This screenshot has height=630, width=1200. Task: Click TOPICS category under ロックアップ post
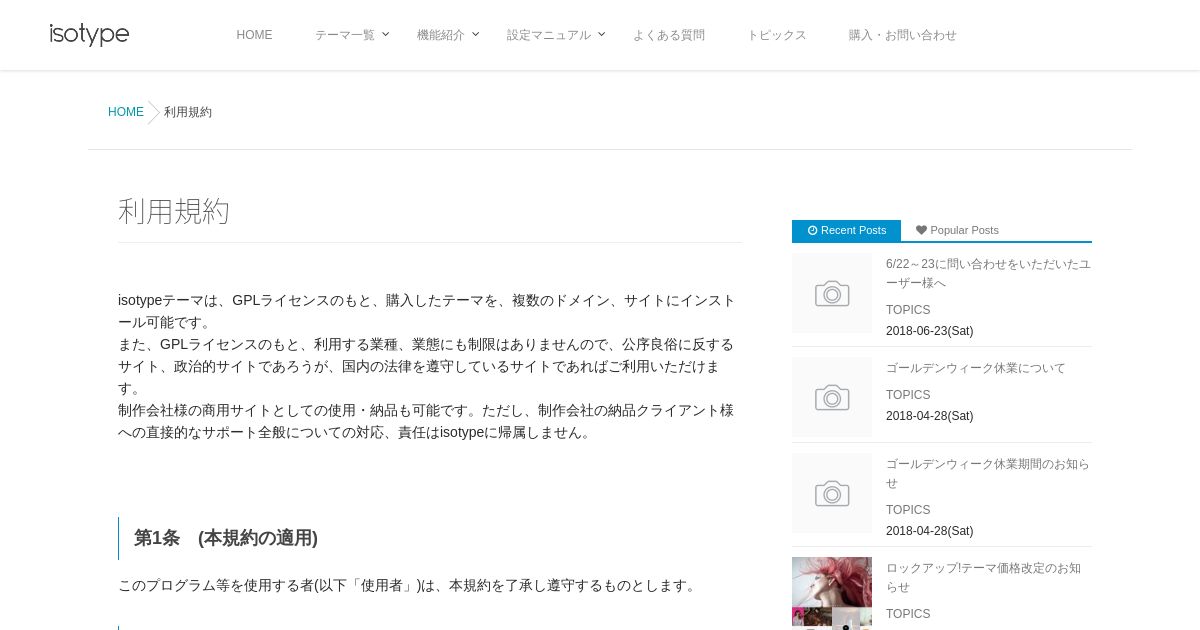tap(908, 614)
